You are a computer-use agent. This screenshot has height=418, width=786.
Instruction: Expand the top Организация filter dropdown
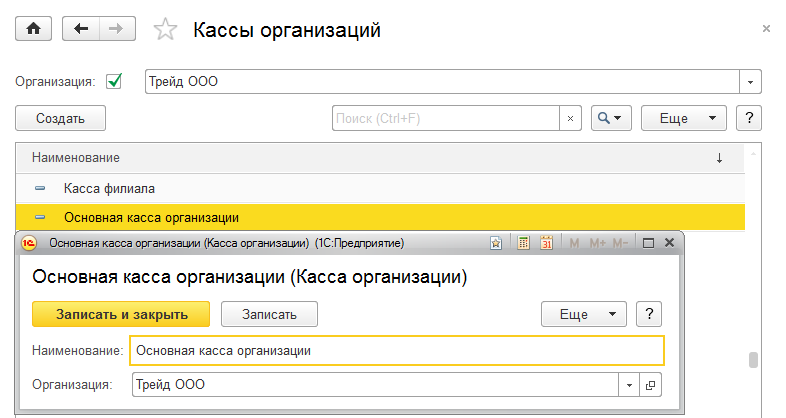click(751, 82)
